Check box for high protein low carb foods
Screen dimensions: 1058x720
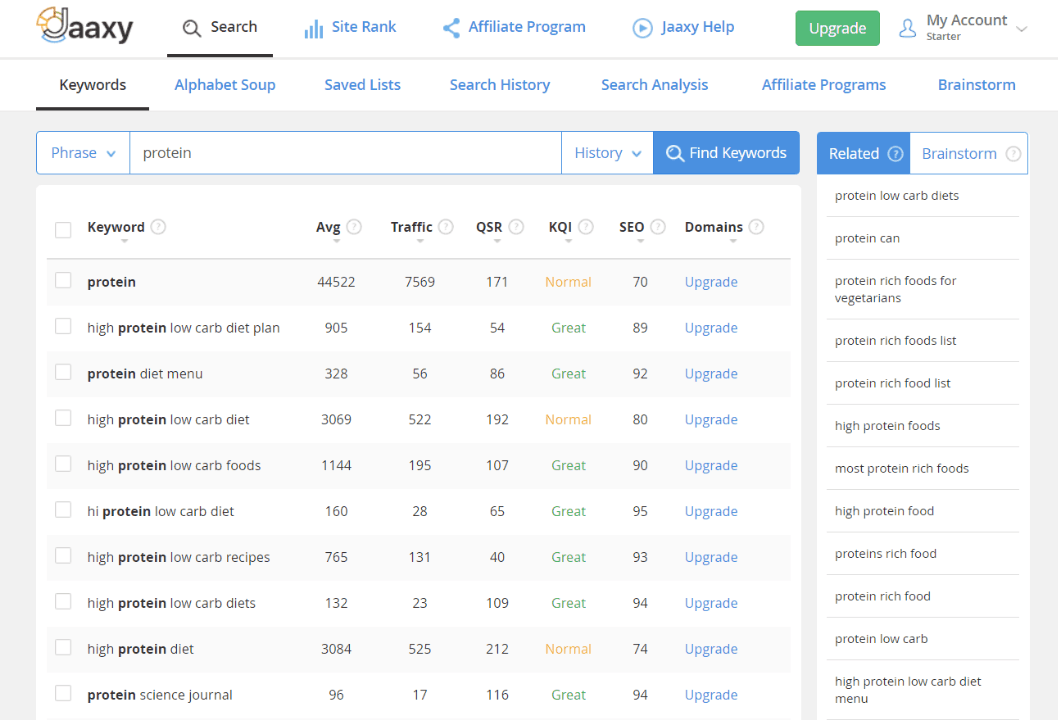point(63,464)
